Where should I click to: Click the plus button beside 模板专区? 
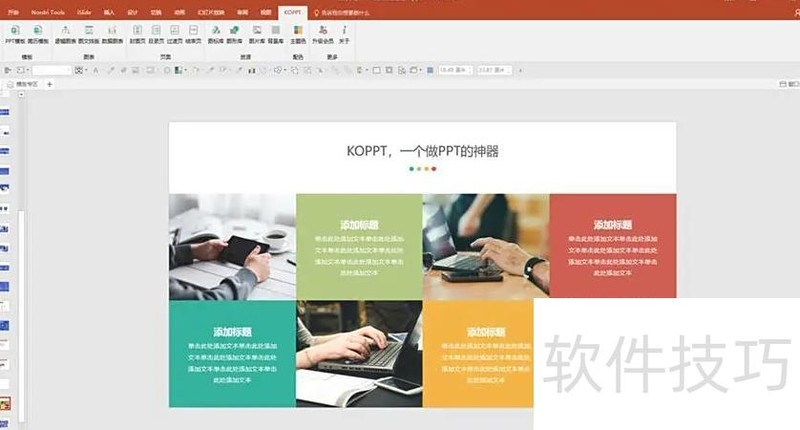pyautogui.click(x=49, y=84)
